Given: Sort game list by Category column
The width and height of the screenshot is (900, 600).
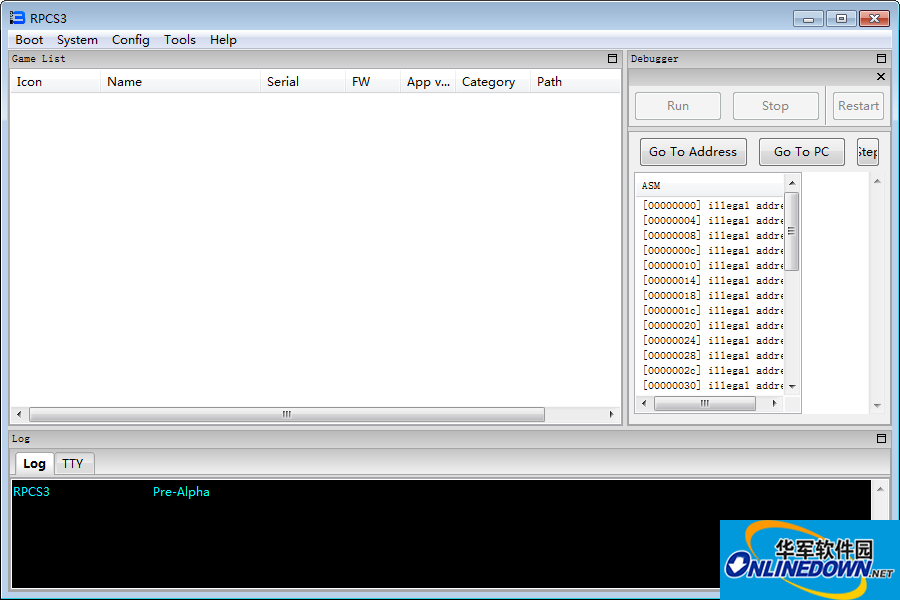Looking at the screenshot, I should click(492, 82).
